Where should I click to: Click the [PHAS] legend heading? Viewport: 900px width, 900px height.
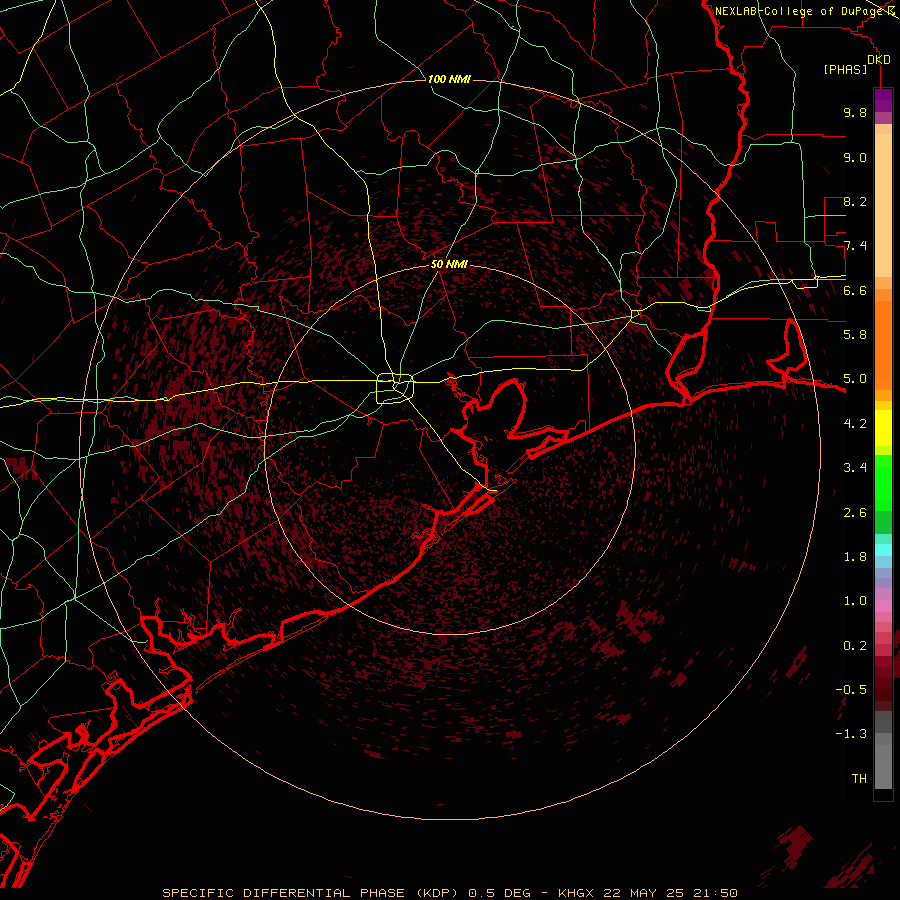click(x=845, y=70)
